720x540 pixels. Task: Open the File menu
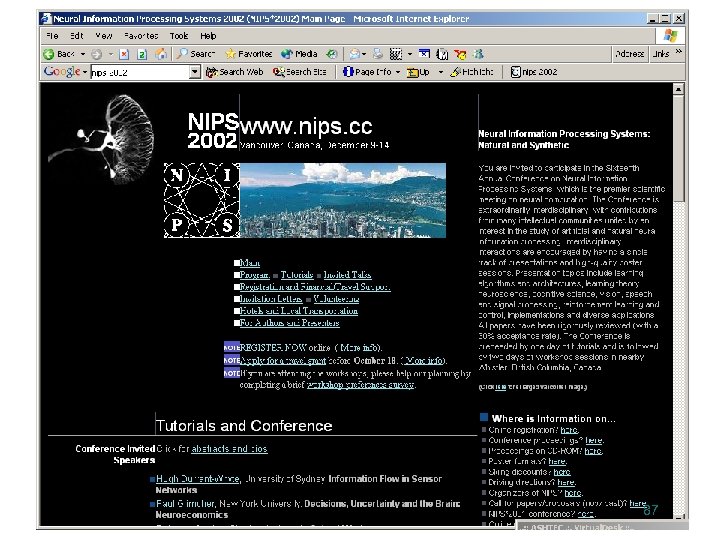coord(52,36)
